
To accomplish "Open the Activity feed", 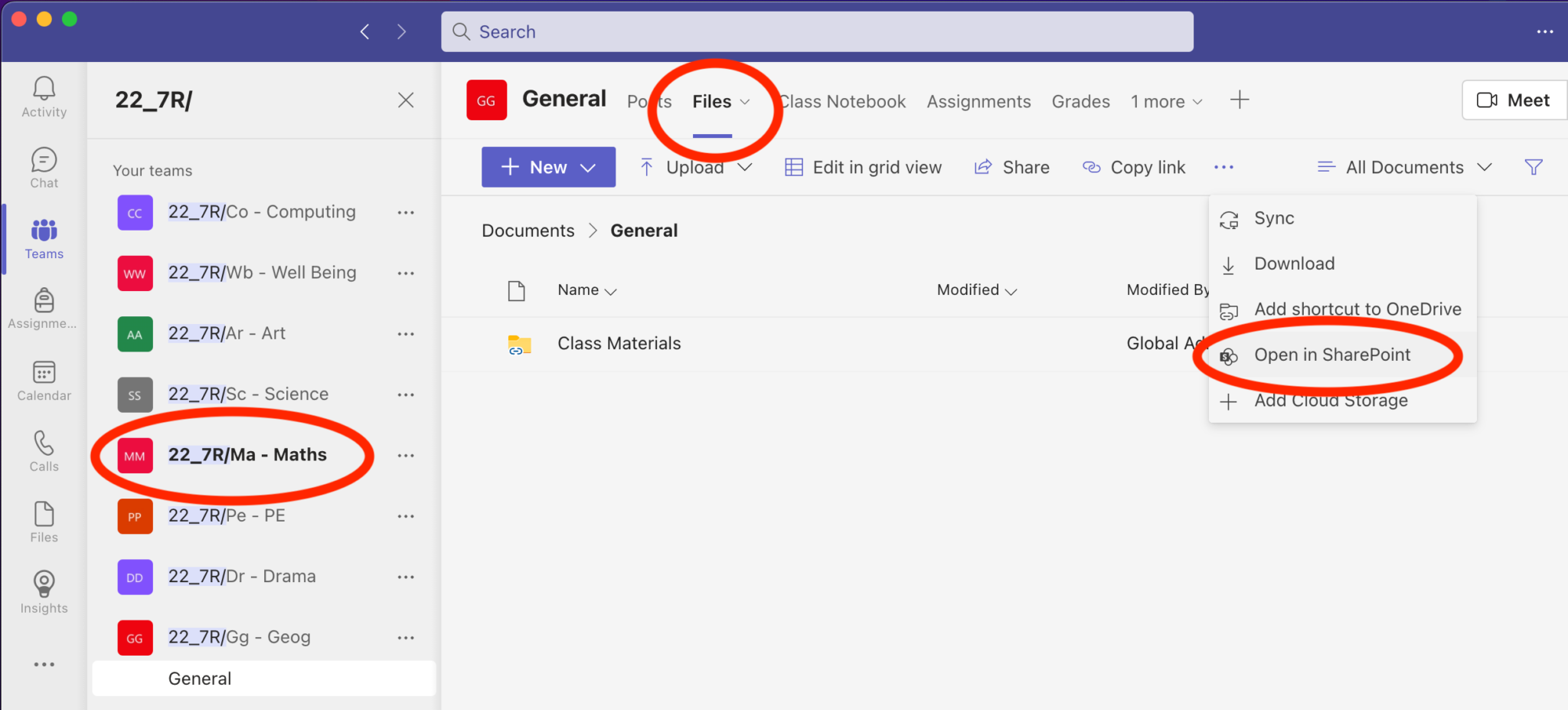I will click(44, 96).
